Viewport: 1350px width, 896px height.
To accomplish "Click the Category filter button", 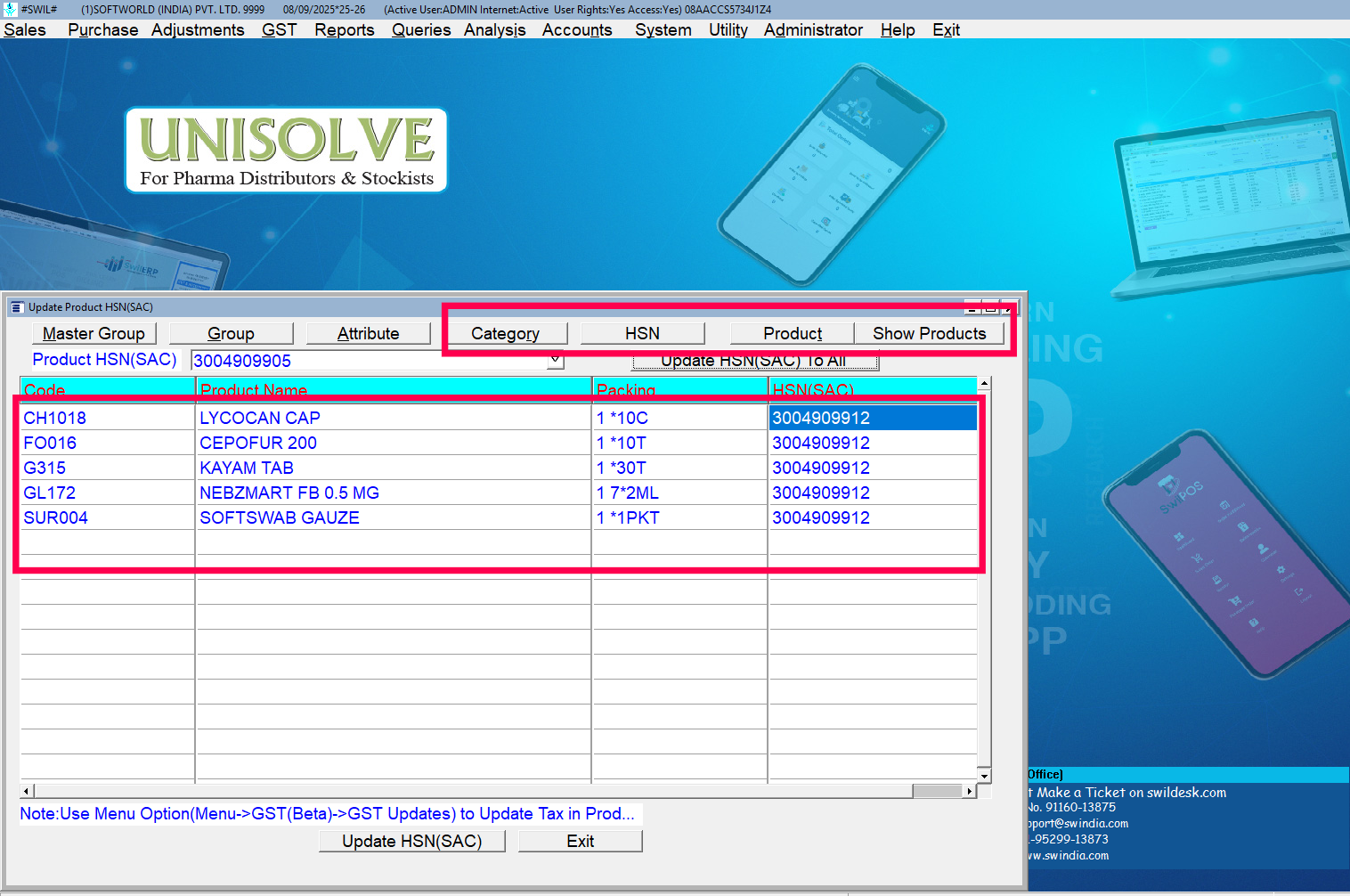I will coord(505,333).
